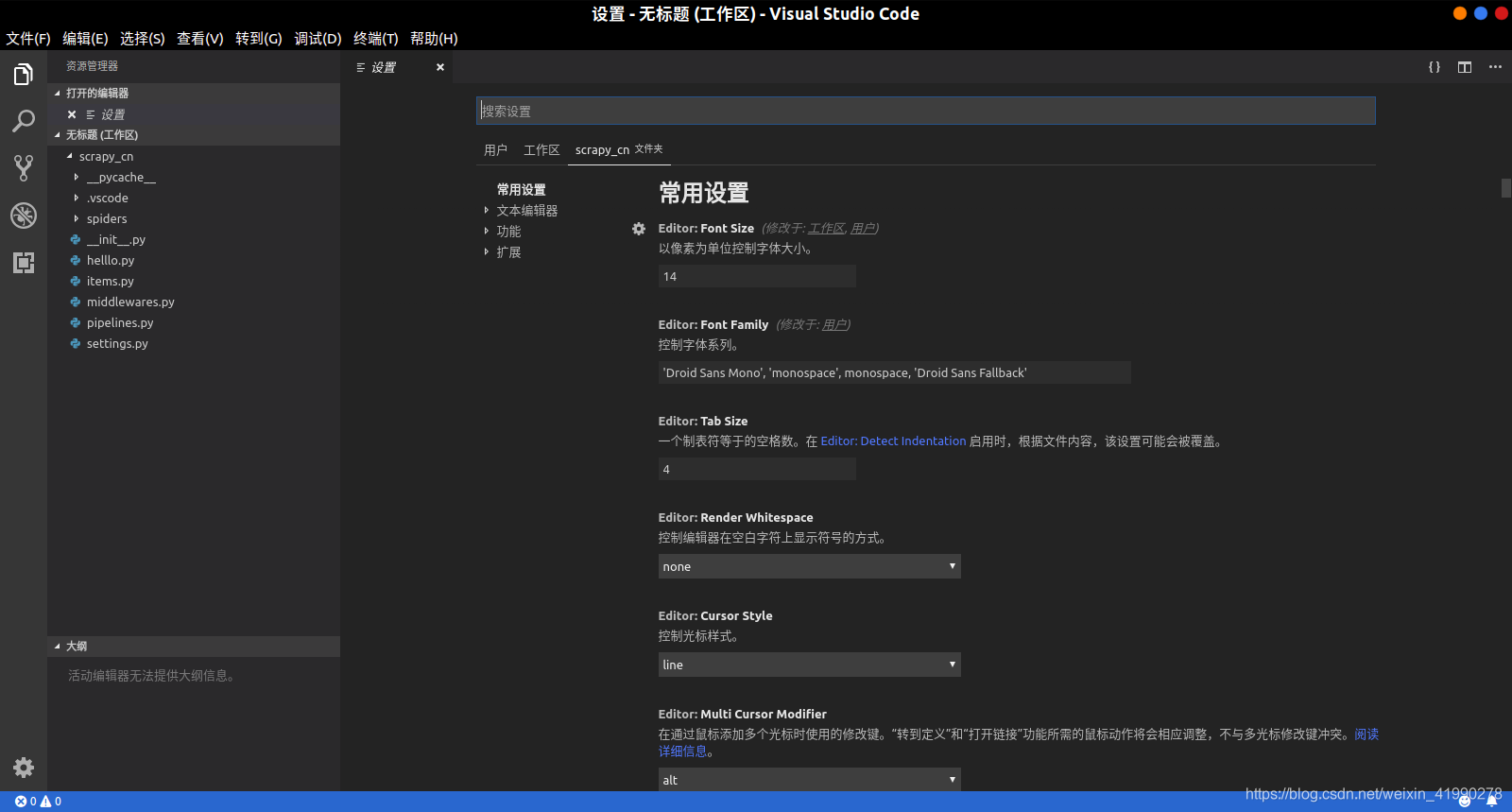
Task: Click the errors and warnings status indicator
Action: [38, 802]
